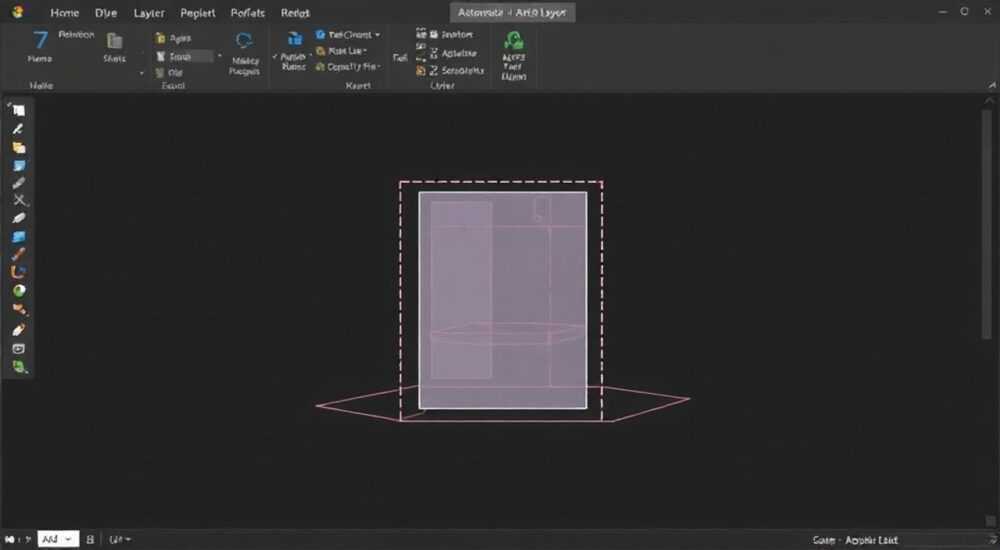Click the clipboard Shats icon in ribbon
This screenshot has width=1000, height=550.
[115, 41]
